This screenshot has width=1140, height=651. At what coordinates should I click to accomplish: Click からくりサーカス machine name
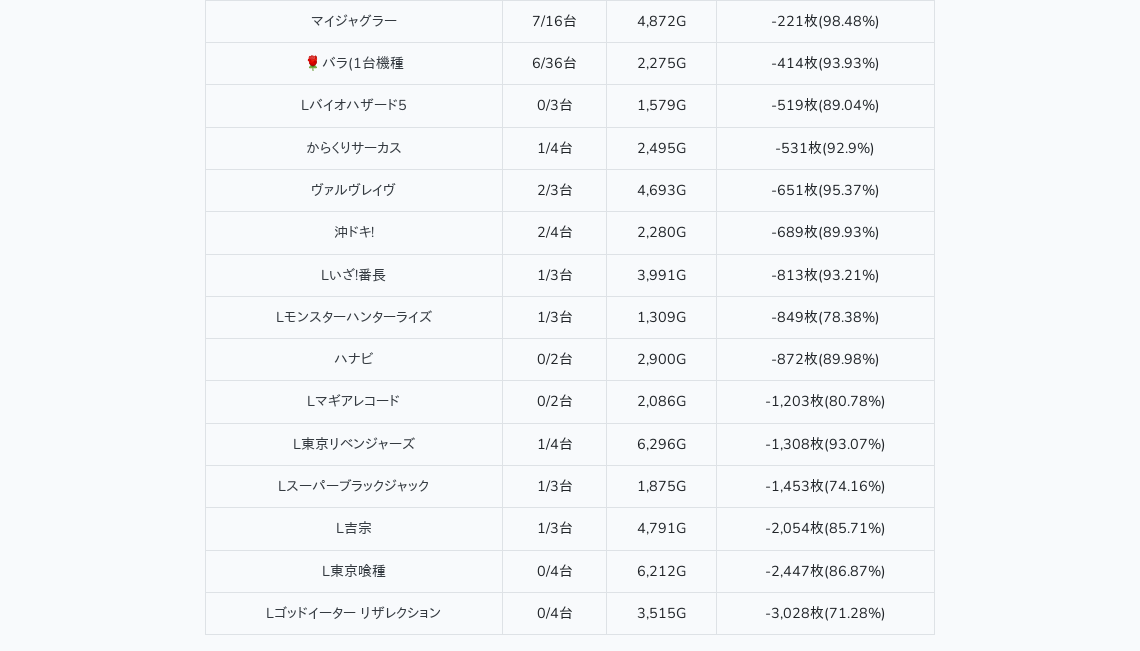353,148
